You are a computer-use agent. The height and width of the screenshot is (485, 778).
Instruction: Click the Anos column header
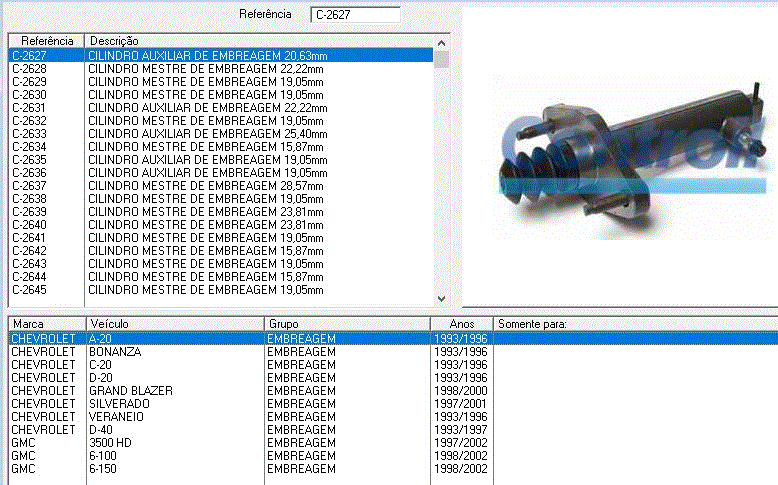pyautogui.click(x=461, y=324)
